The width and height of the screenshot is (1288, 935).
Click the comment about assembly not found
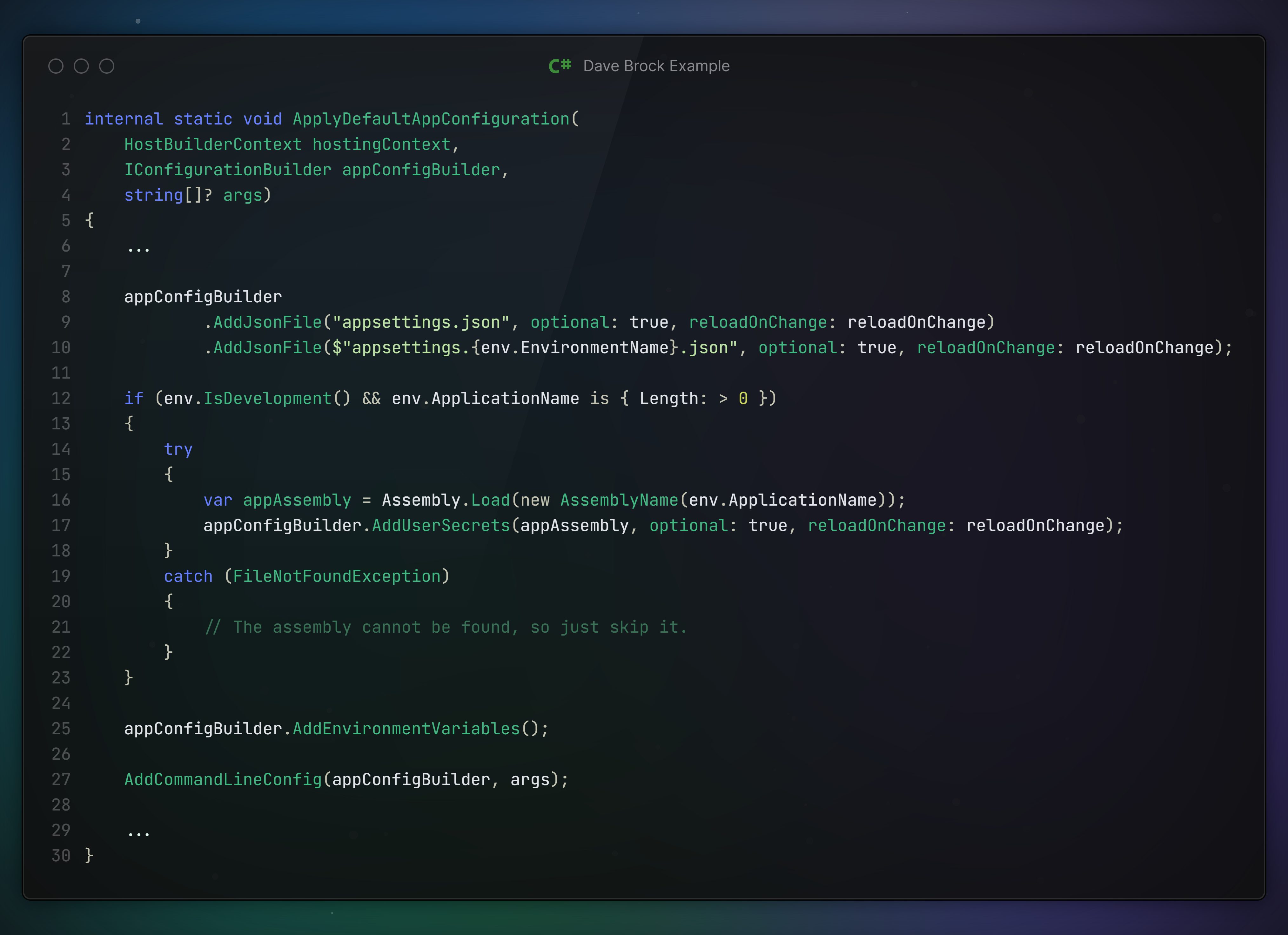pos(446,628)
